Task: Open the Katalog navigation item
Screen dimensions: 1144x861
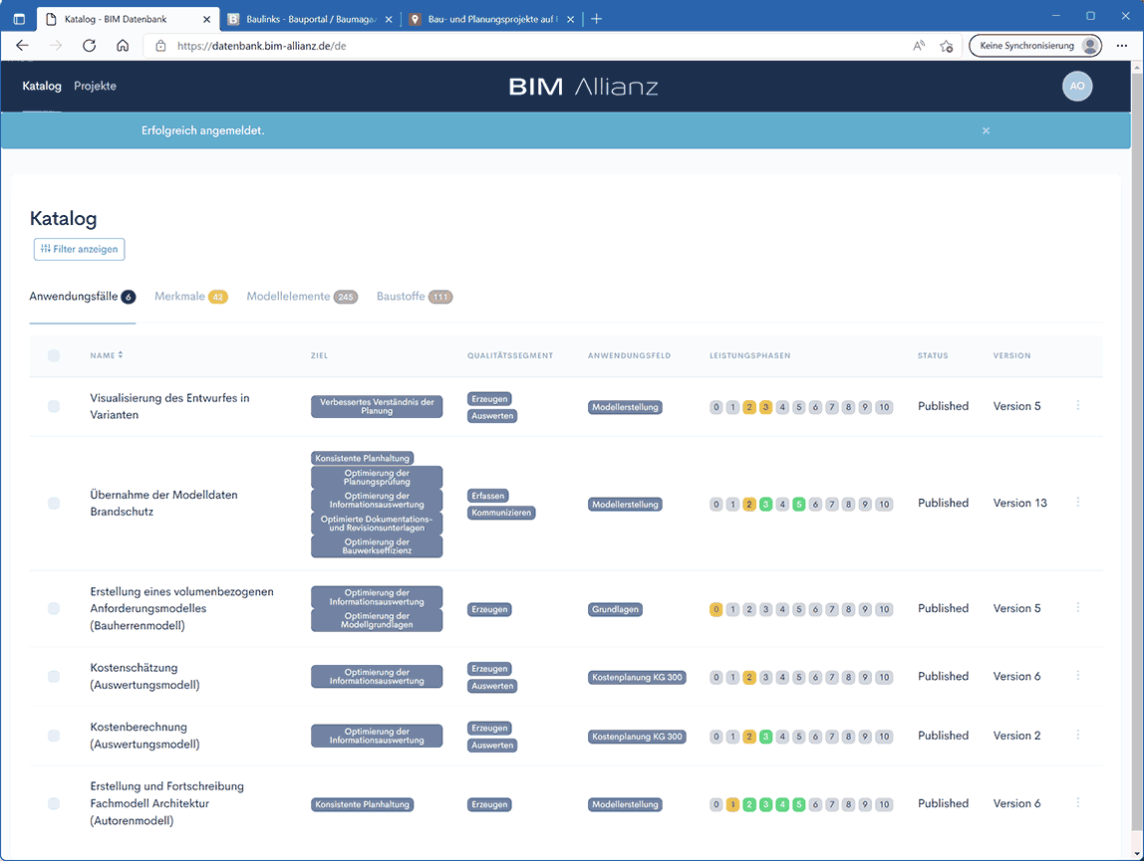Action: 42,86
